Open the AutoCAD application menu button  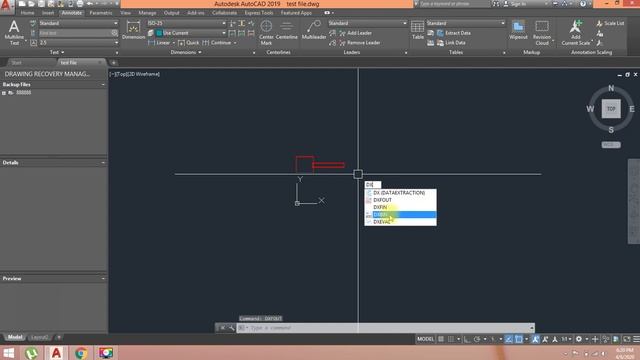[6, 6]
